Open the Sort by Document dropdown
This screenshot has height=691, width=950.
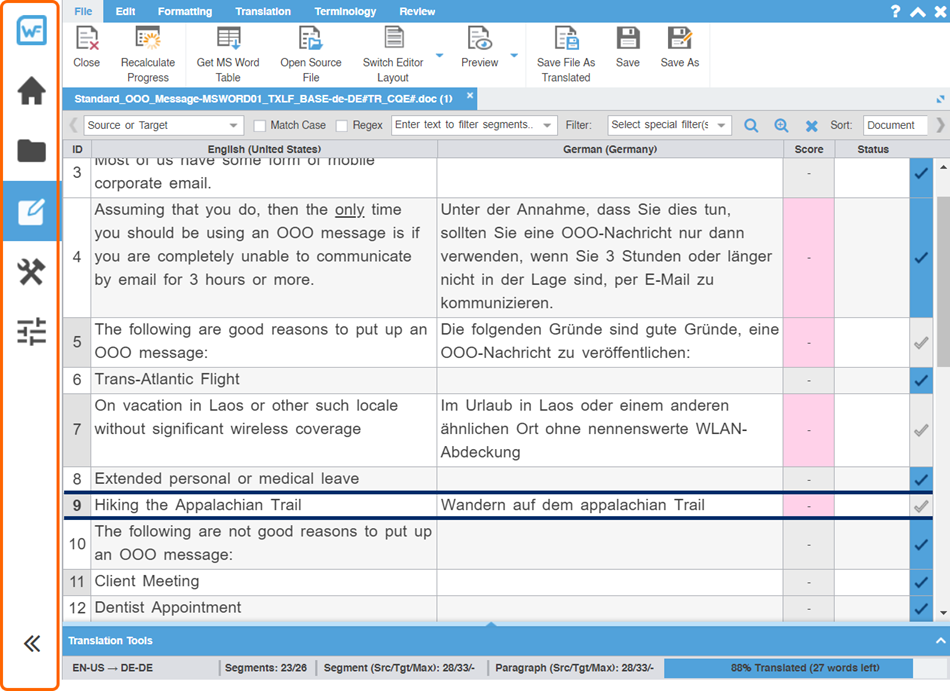898,126
